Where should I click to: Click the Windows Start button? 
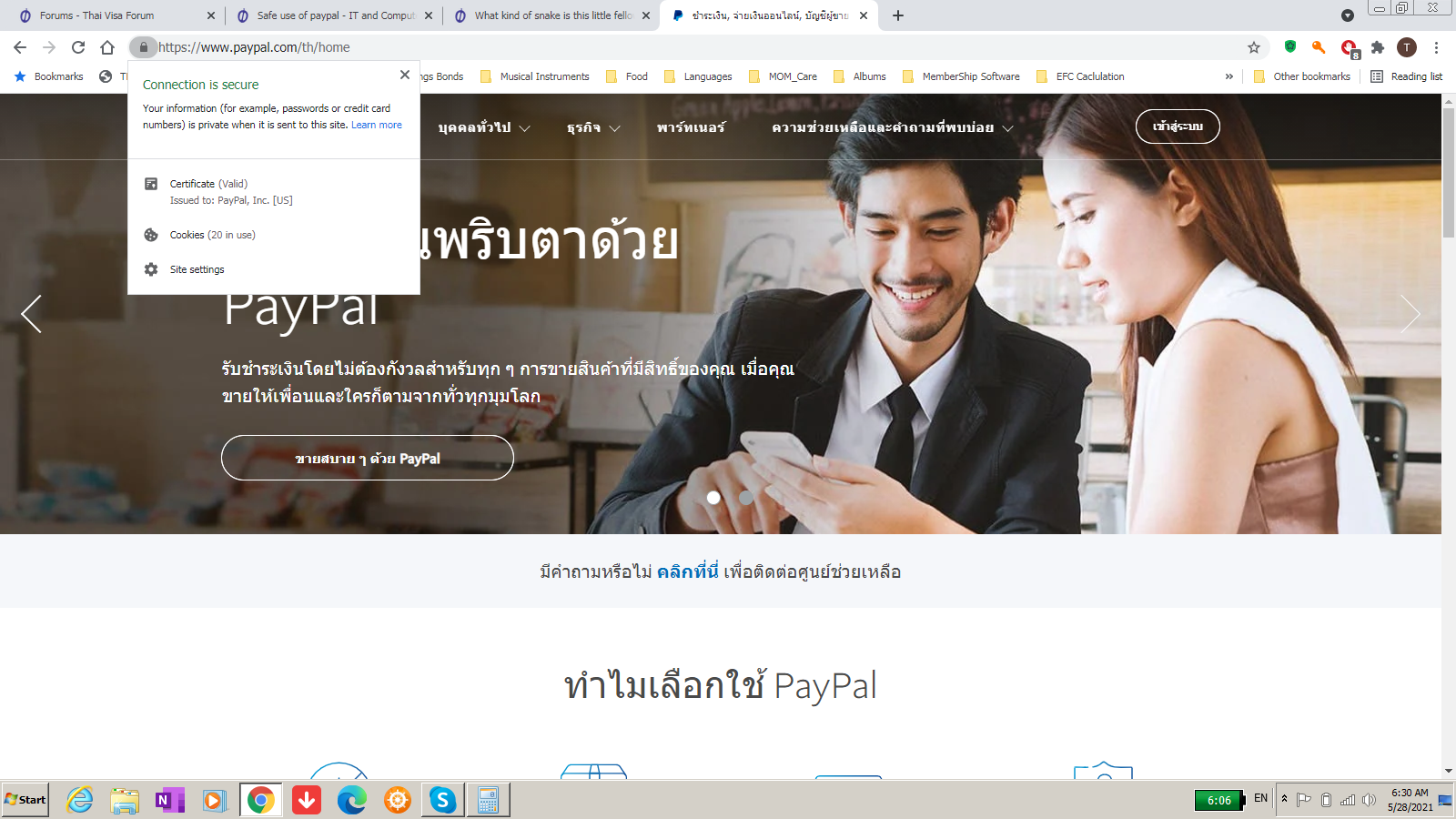[x=25, y=800]
